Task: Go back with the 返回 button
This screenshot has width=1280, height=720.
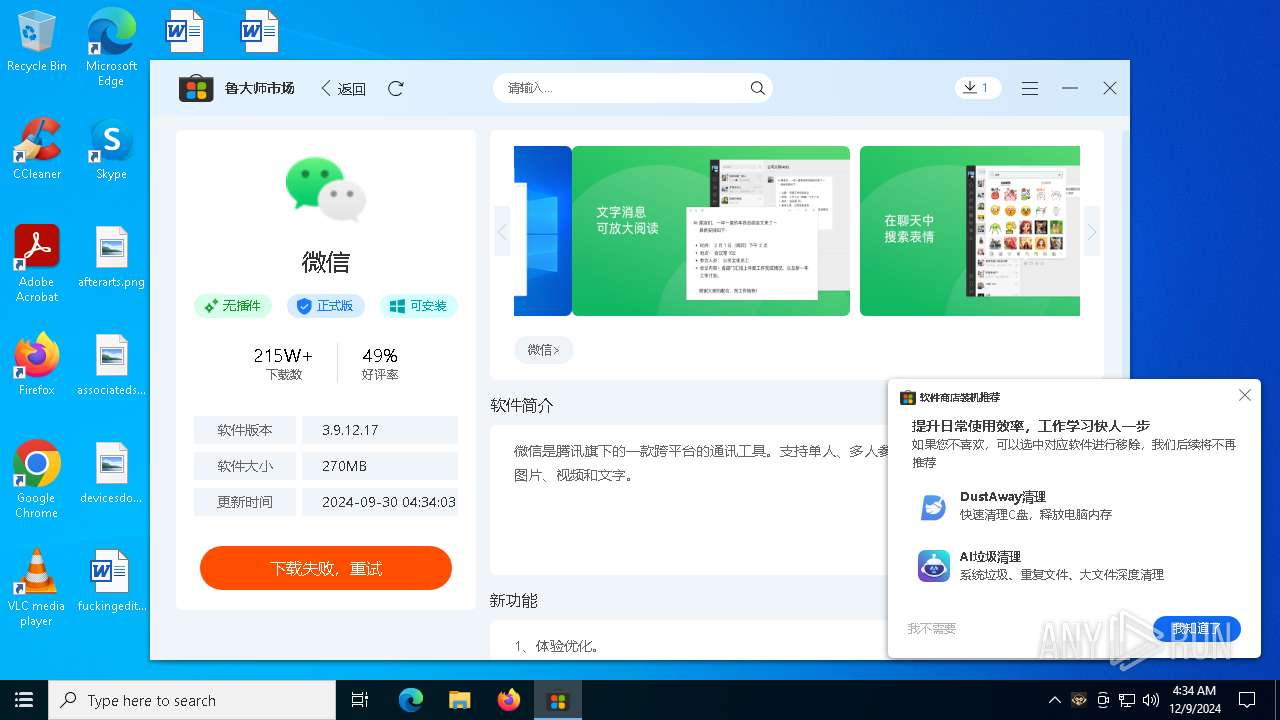Action: click(x=343, y=88)
